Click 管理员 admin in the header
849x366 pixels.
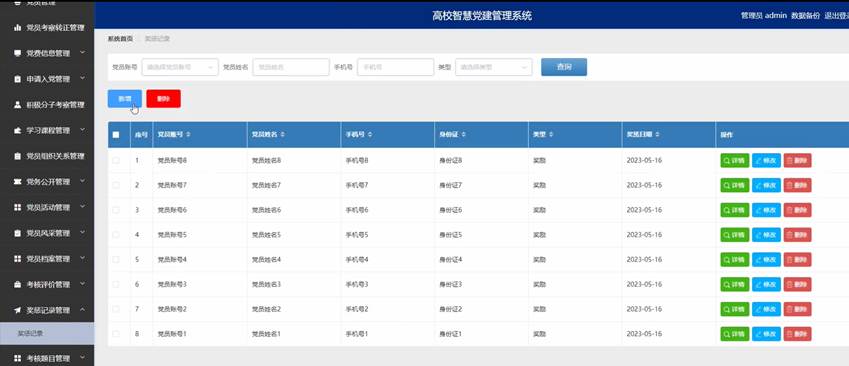763,16
